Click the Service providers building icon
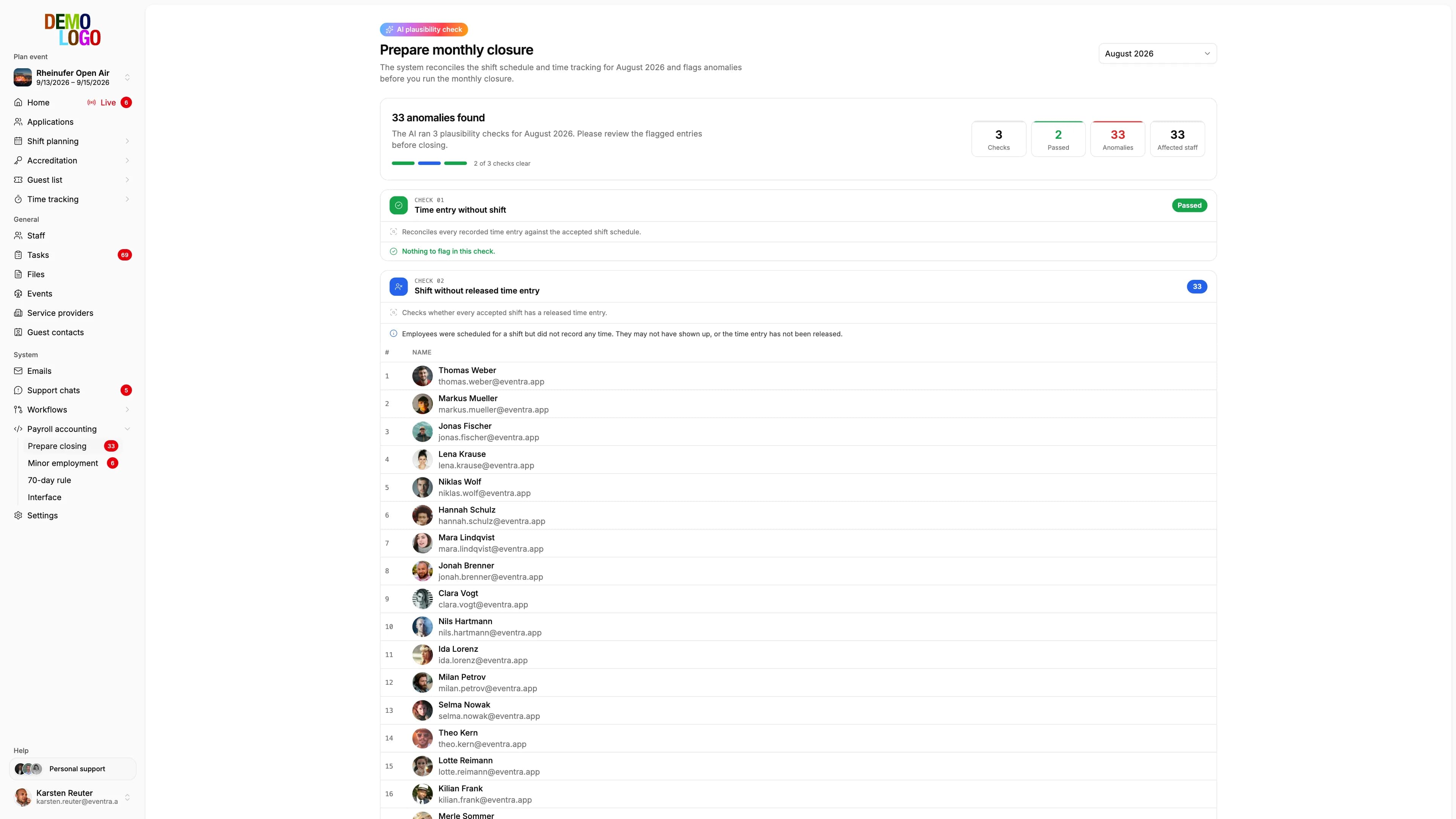The height and width of the screenshot is (819, 1456). pyautogui.click(x=18, y=312)
